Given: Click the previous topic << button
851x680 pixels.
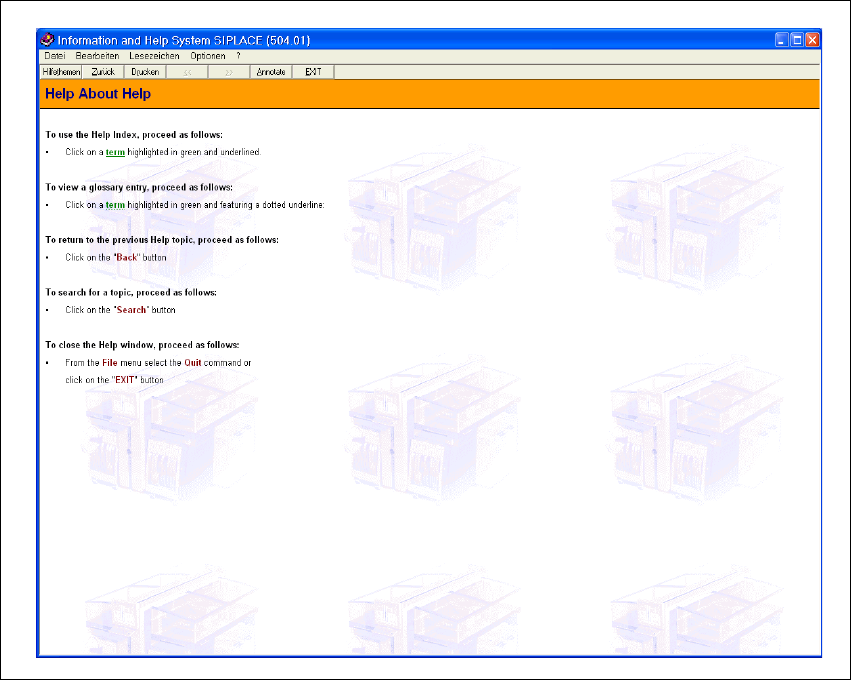Looking at the screenshot, I should tap(187, 72).
